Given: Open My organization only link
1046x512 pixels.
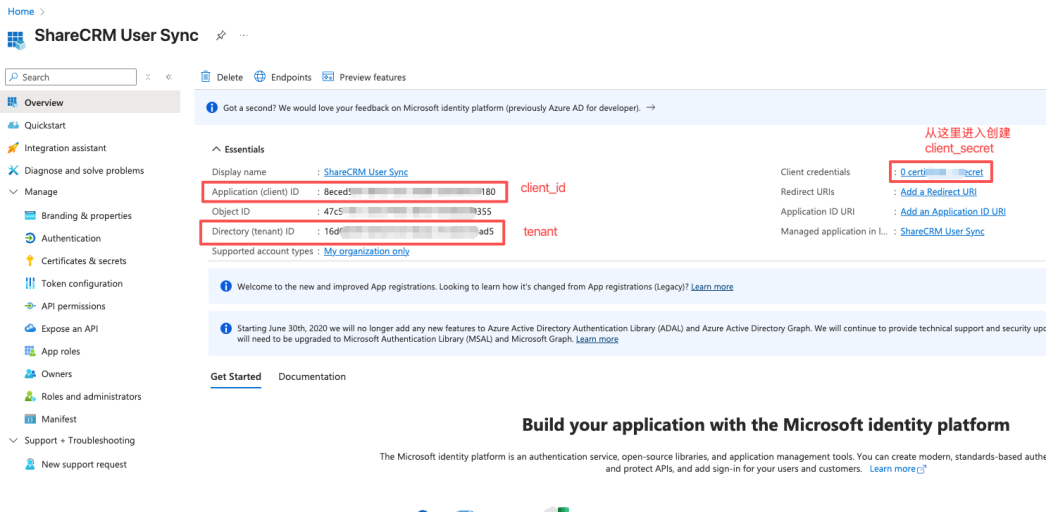Looking at the screenshot, I should tap(366, 251).
